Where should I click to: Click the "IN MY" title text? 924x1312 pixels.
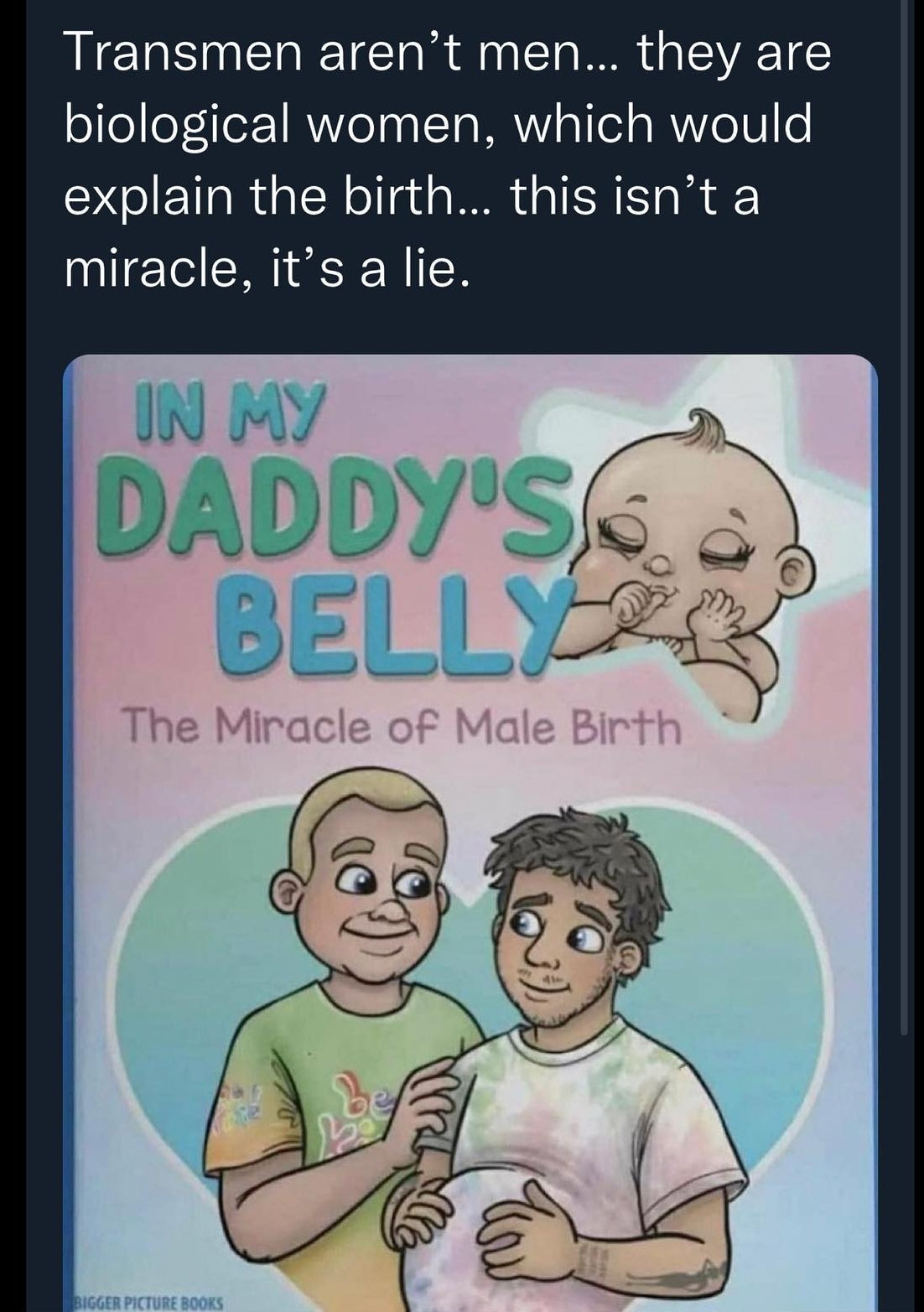(228, 415)
